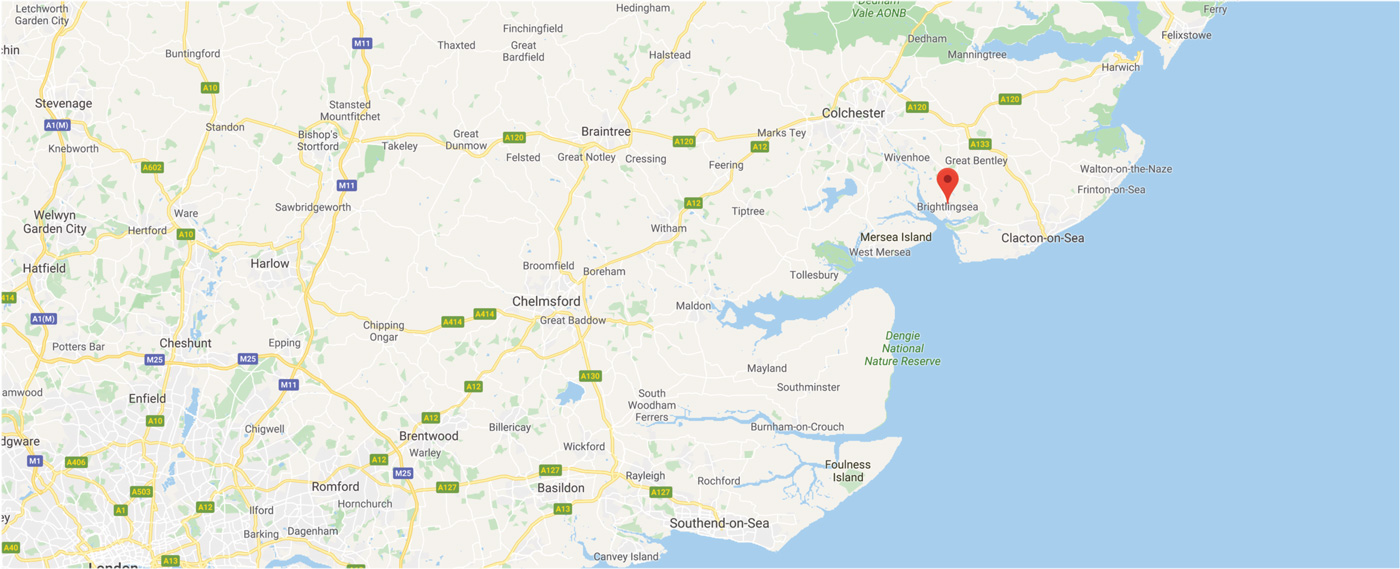Viewport: 1400px width, 569px height.
Task: Select the Chelmsford city label
Action: pyautogui.click(x=546, y=301)
